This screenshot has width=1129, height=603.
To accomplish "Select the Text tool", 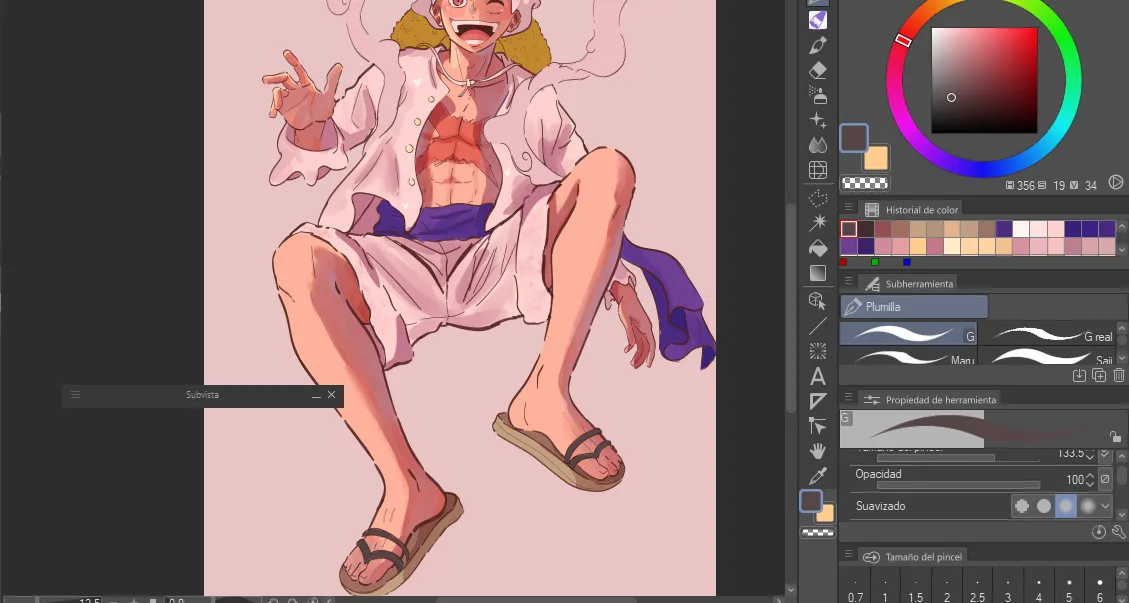I will (817, 376).
